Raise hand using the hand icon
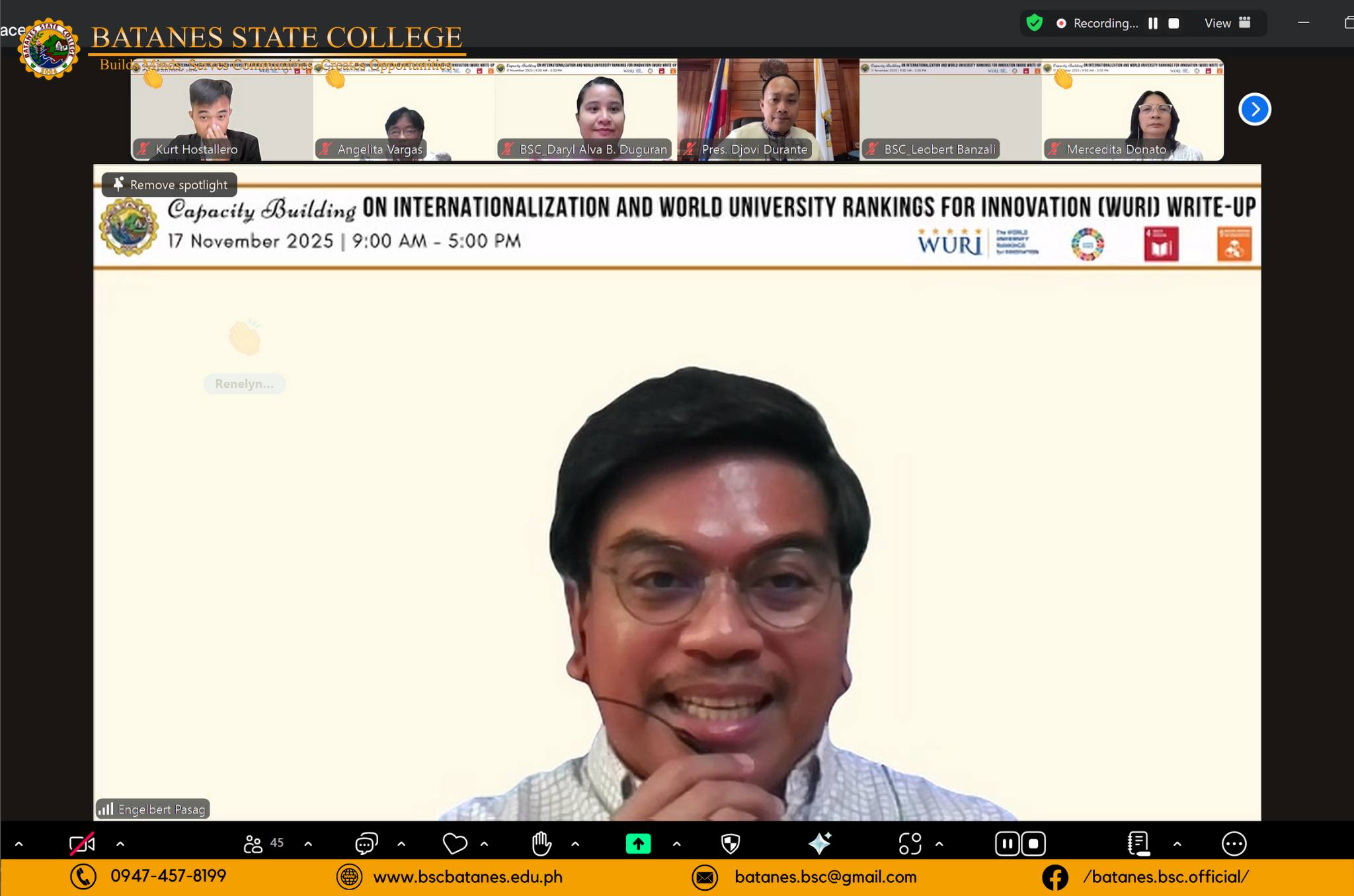 541,844
